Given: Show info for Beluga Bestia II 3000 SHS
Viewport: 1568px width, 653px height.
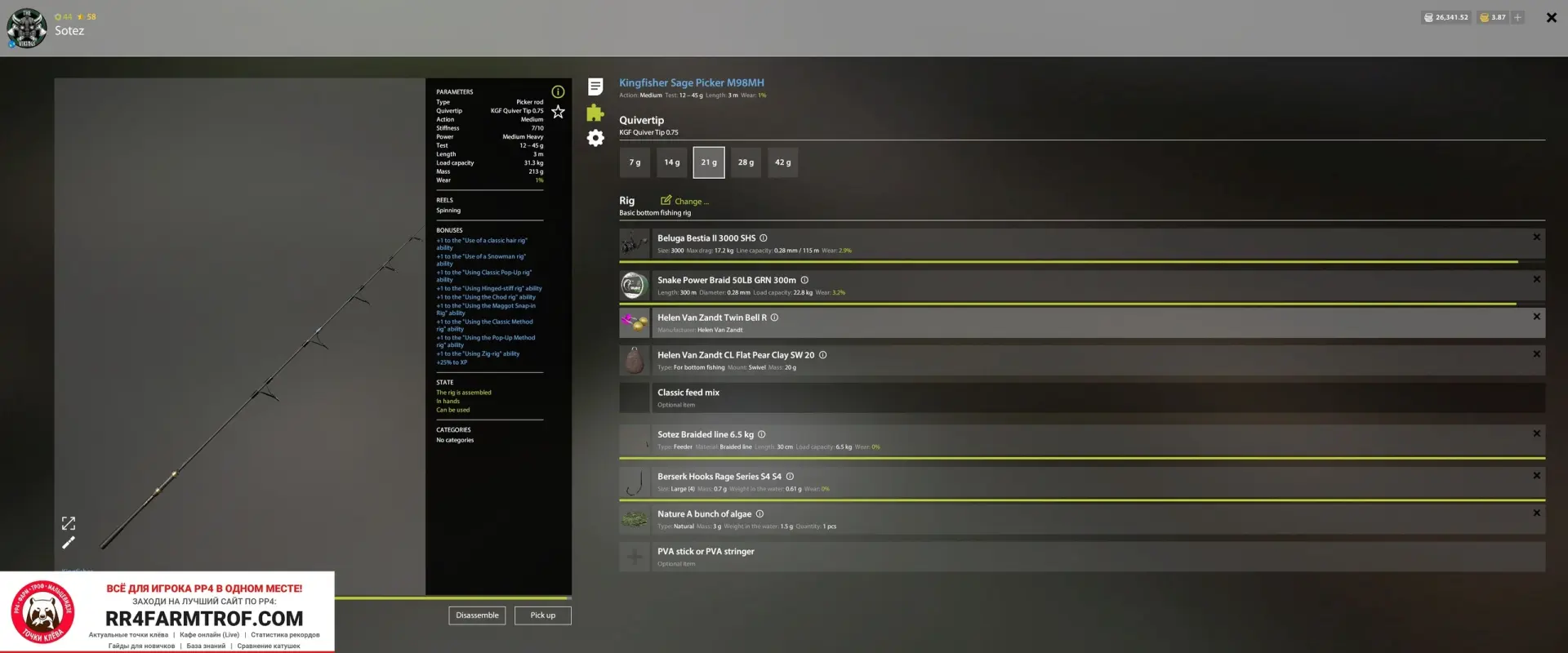Looking at the screenshot, I should point(764,238).
